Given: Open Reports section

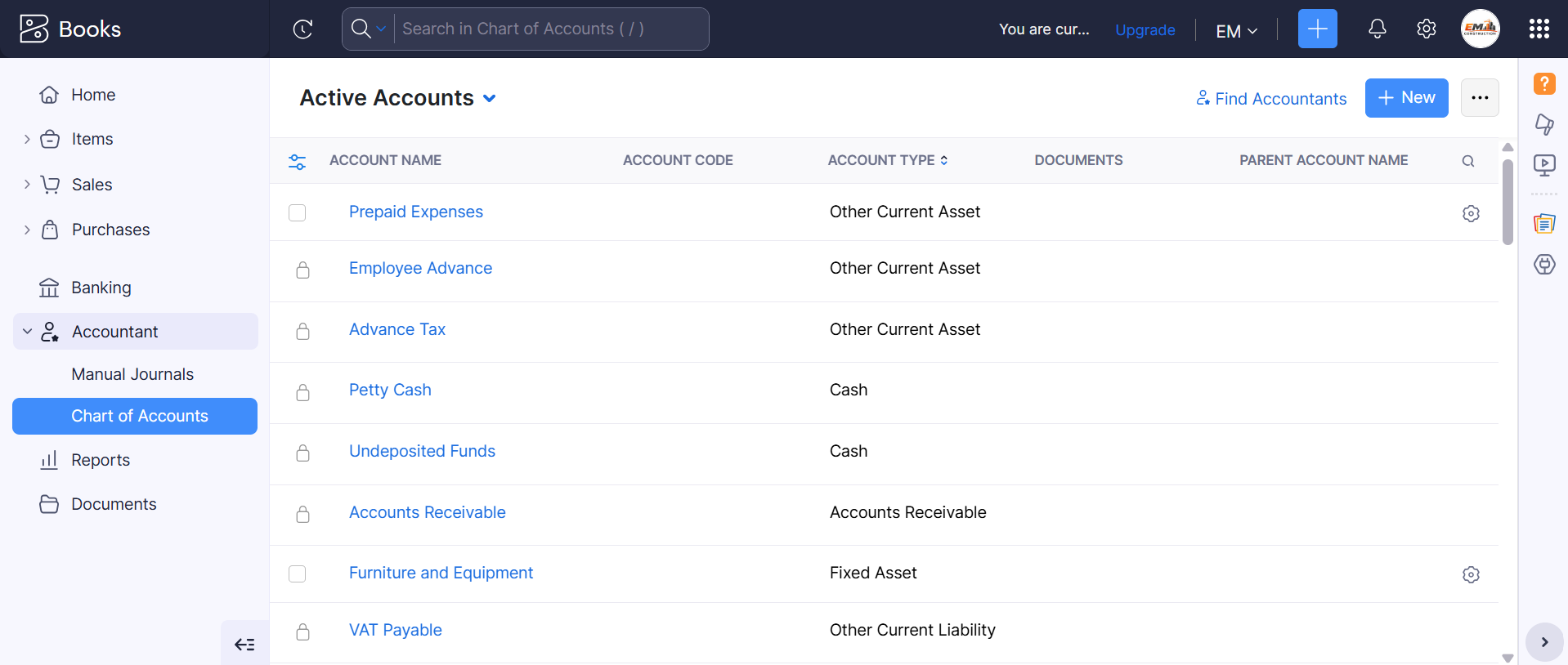Looking at the screenshot, I should [x=101, y=460].
